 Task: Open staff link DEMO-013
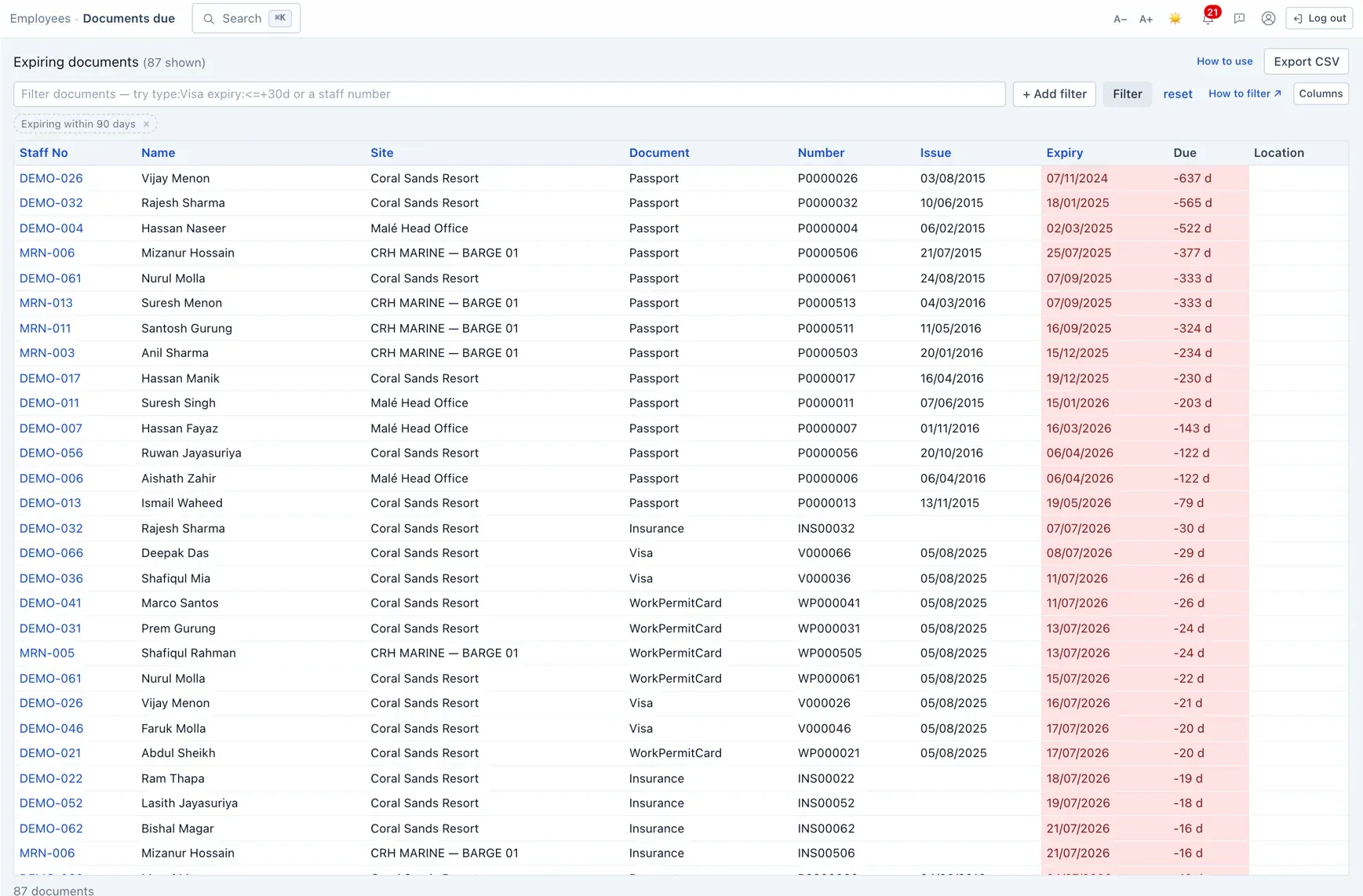50,503
